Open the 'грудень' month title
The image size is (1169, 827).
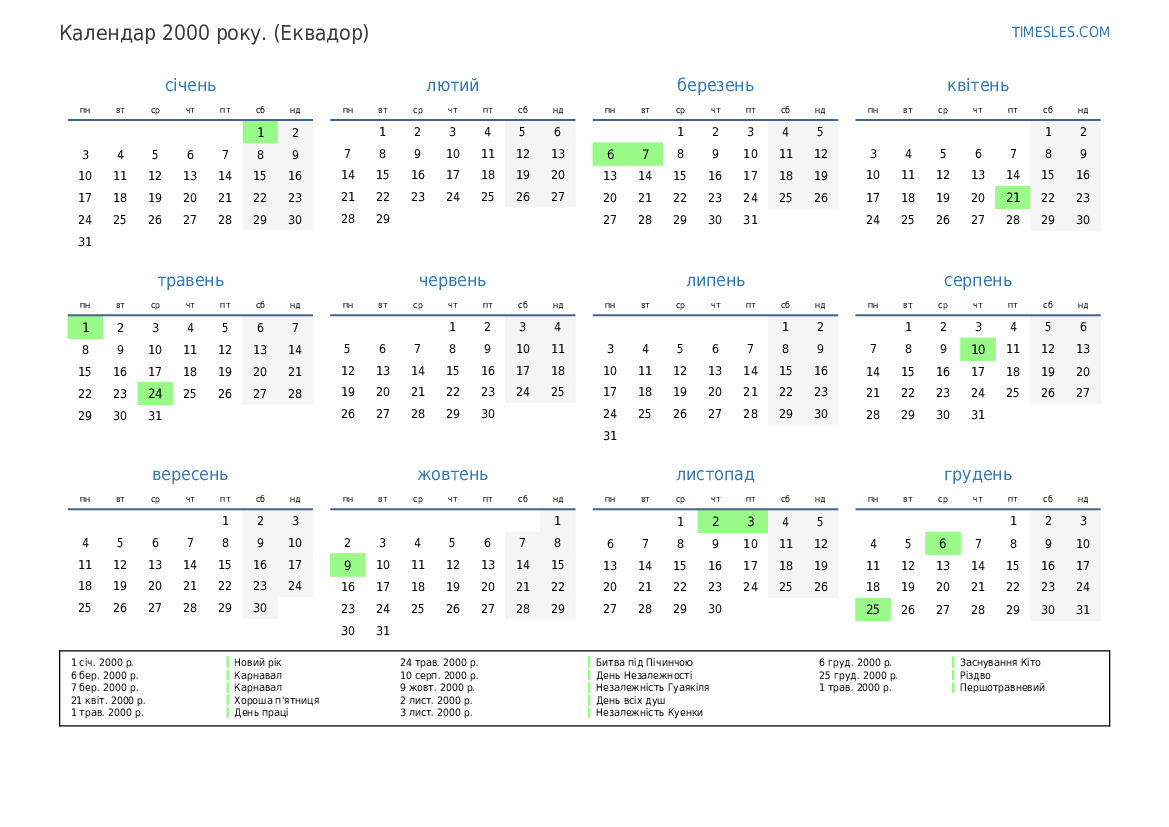(977, 475)
